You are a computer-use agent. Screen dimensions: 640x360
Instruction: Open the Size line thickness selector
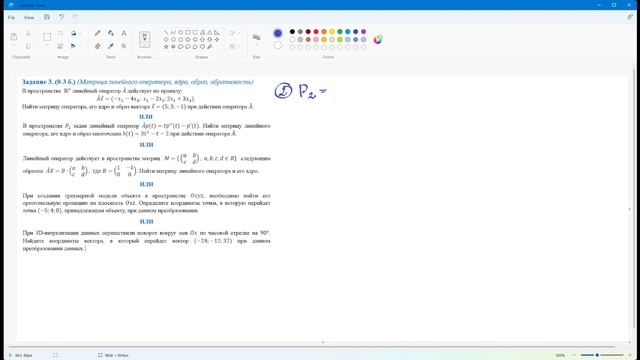256,37
